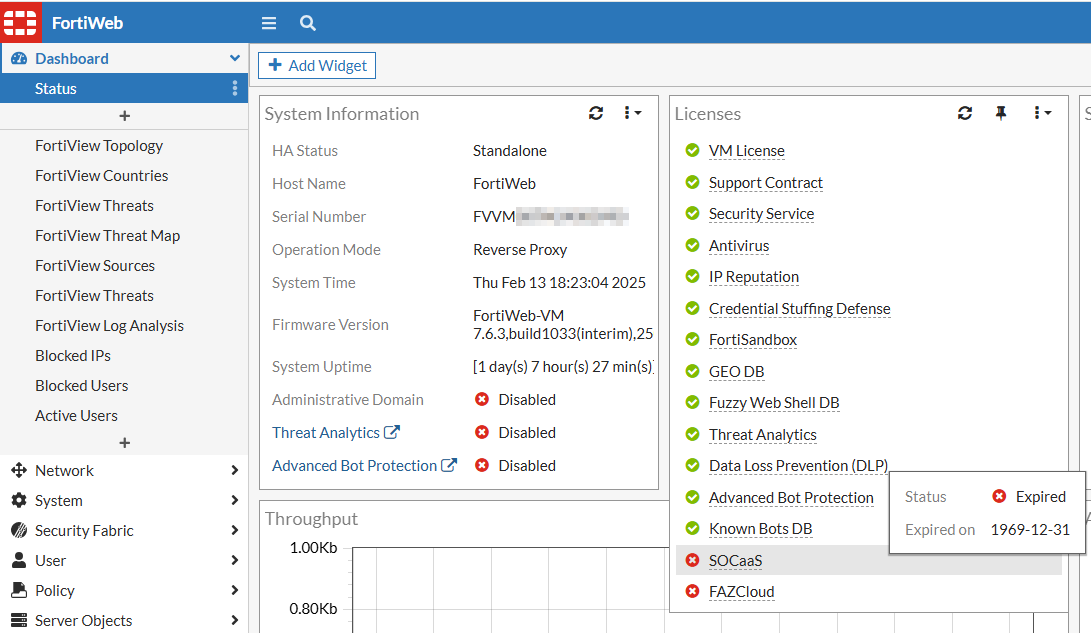Open the search magnifier icon
This screenshot has height=633, width=1091.
tap(308, 23)
